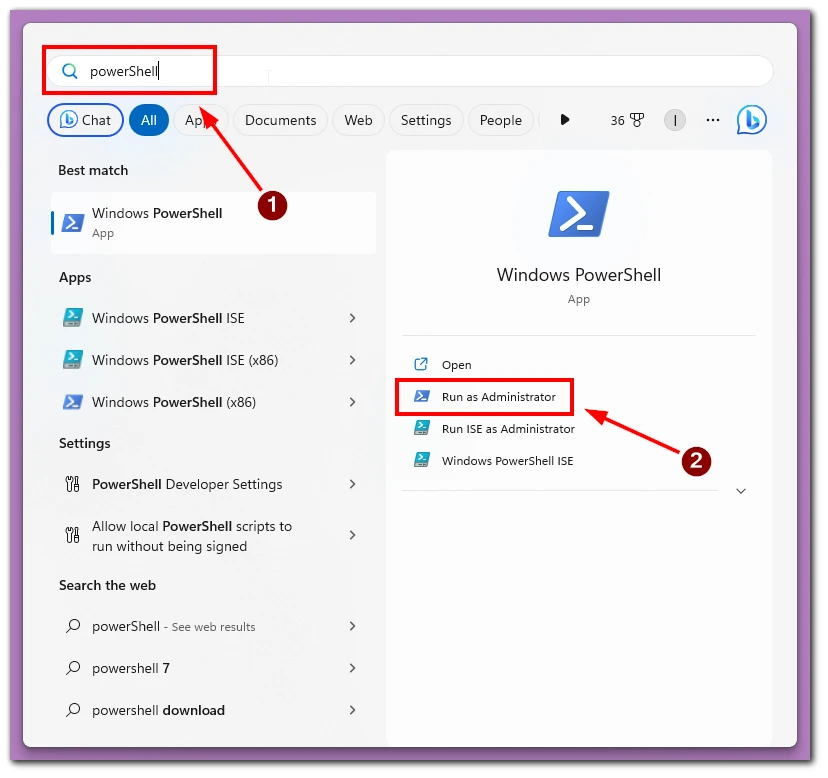This screenshot has width=828, height=778.
Task: Click the large Windows PowerShell logo in preview pane
Action: point(579,214)
